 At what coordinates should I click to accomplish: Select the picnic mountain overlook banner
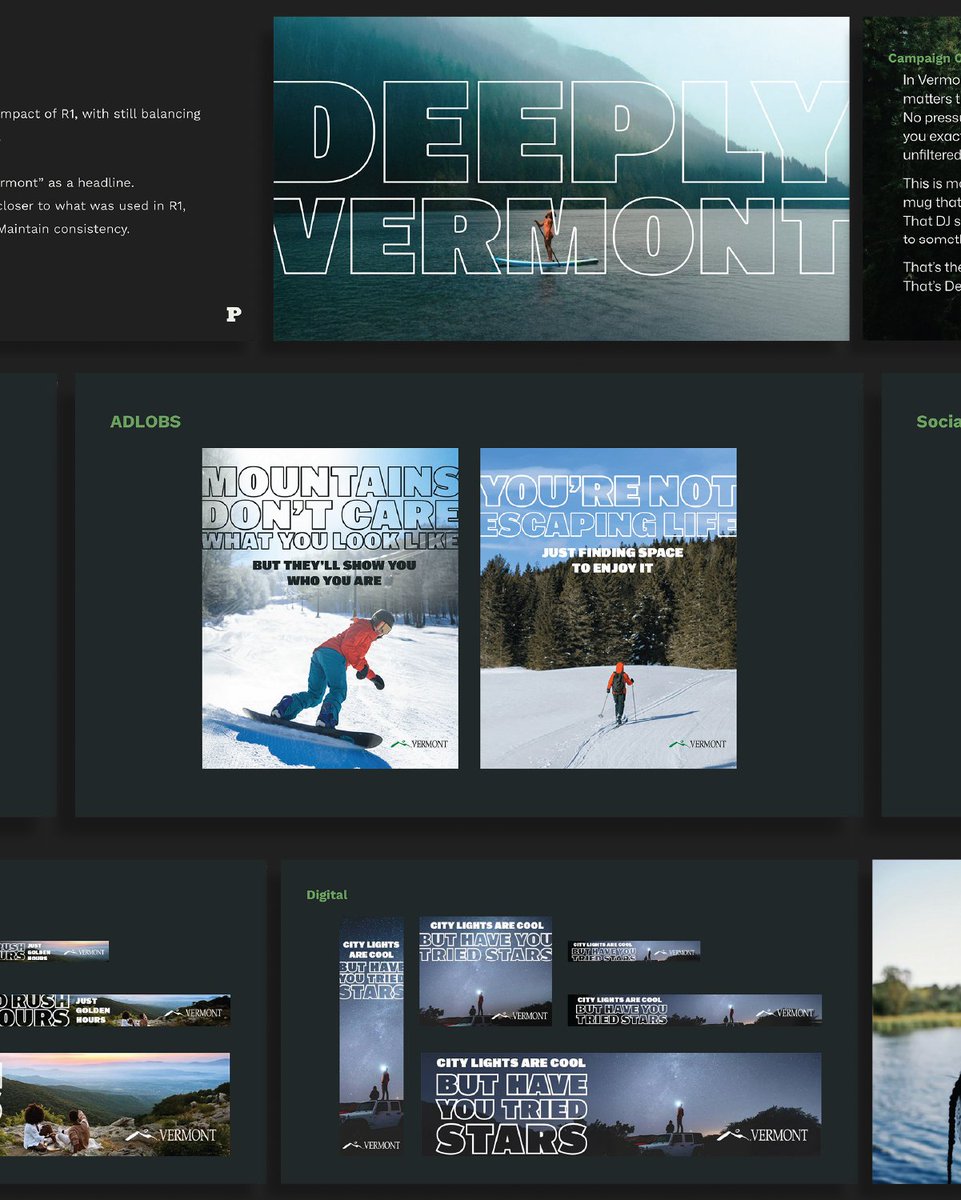(114, 1104)
